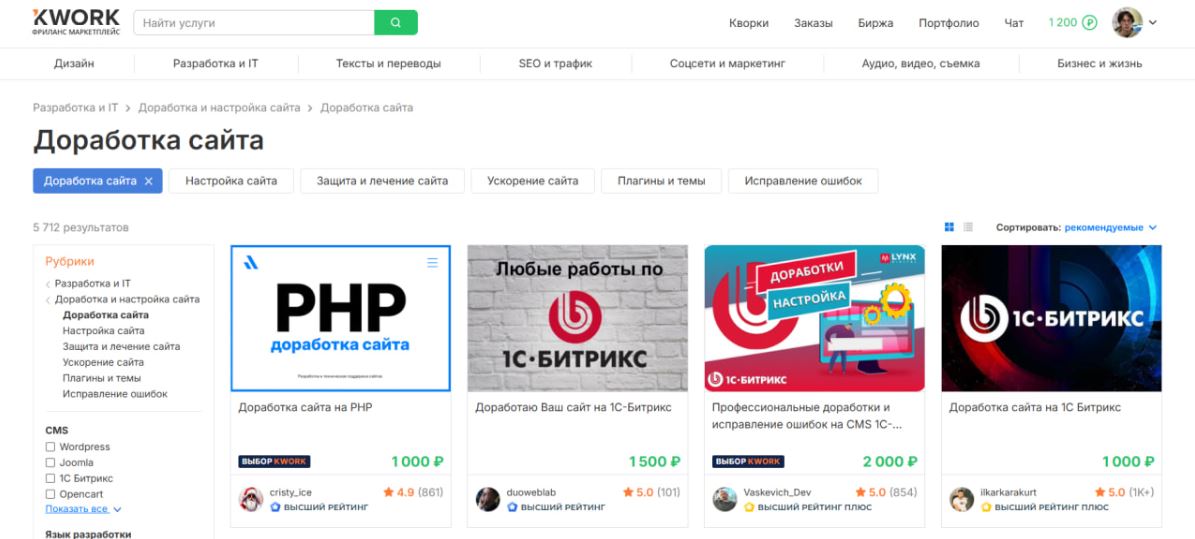Viewport: 1195px width, 539px height.
Task: Open the user profile avatar
Action: click(1127, 22)
